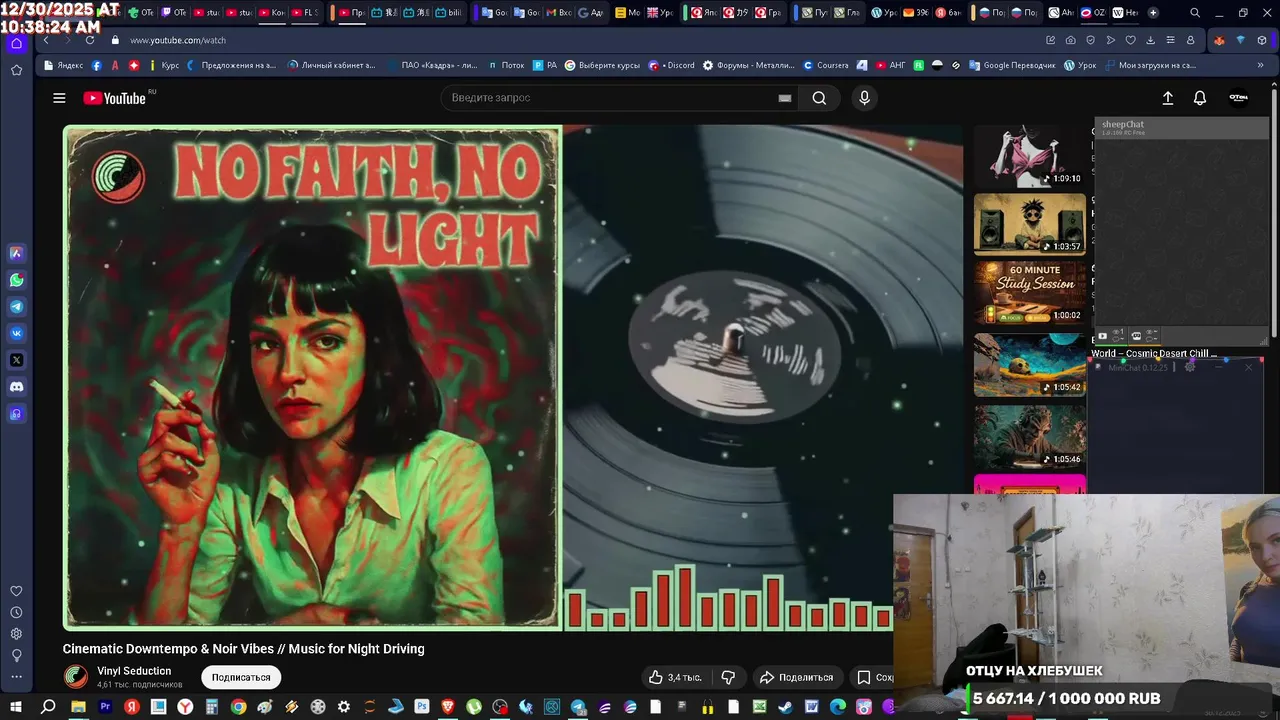Open X (Twitter) in the browser sidebar
This screenshot has height=720, width=1280.
[x=16, y=360]
